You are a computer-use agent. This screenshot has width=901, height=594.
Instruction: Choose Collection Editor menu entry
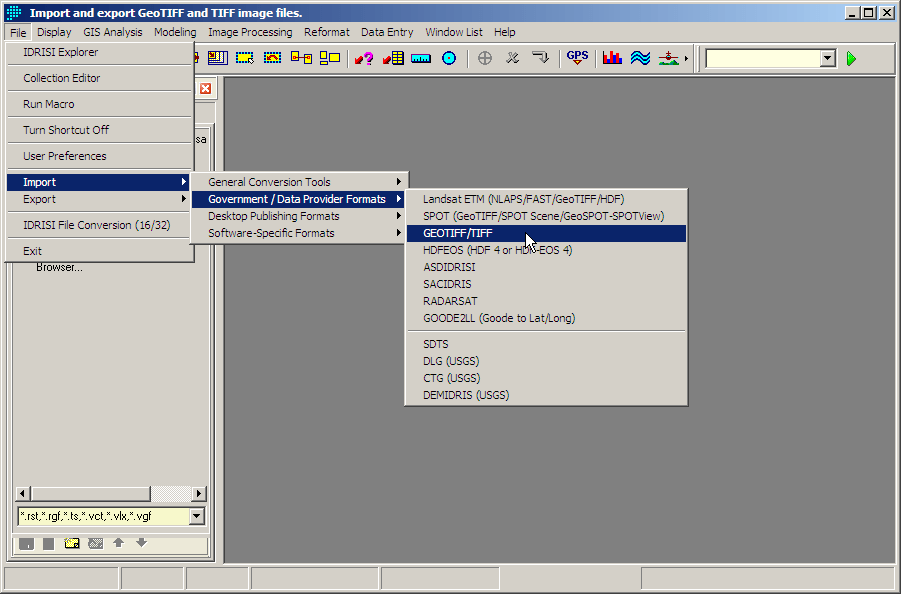[99, 78]
